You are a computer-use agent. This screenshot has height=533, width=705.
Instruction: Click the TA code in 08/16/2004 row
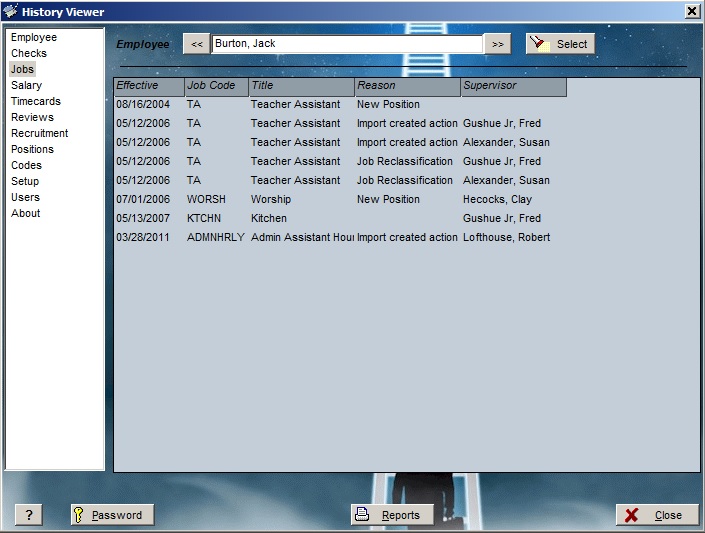tap(194, 104)
